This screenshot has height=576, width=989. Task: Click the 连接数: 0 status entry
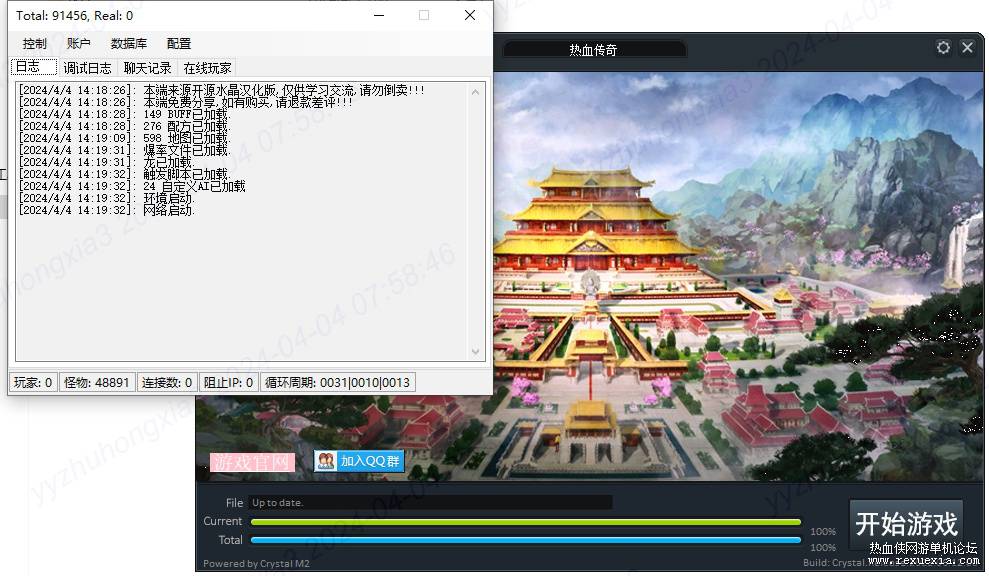tap(167, 382)
